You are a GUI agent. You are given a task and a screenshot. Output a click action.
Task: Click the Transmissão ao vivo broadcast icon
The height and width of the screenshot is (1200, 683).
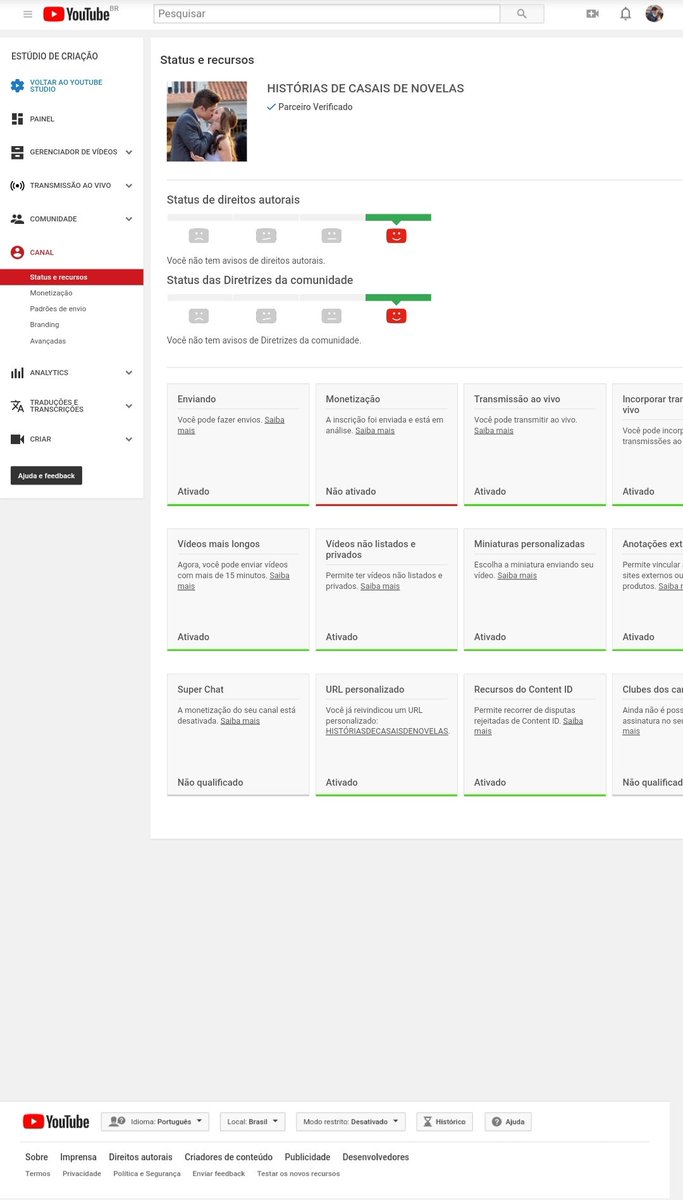17,185
